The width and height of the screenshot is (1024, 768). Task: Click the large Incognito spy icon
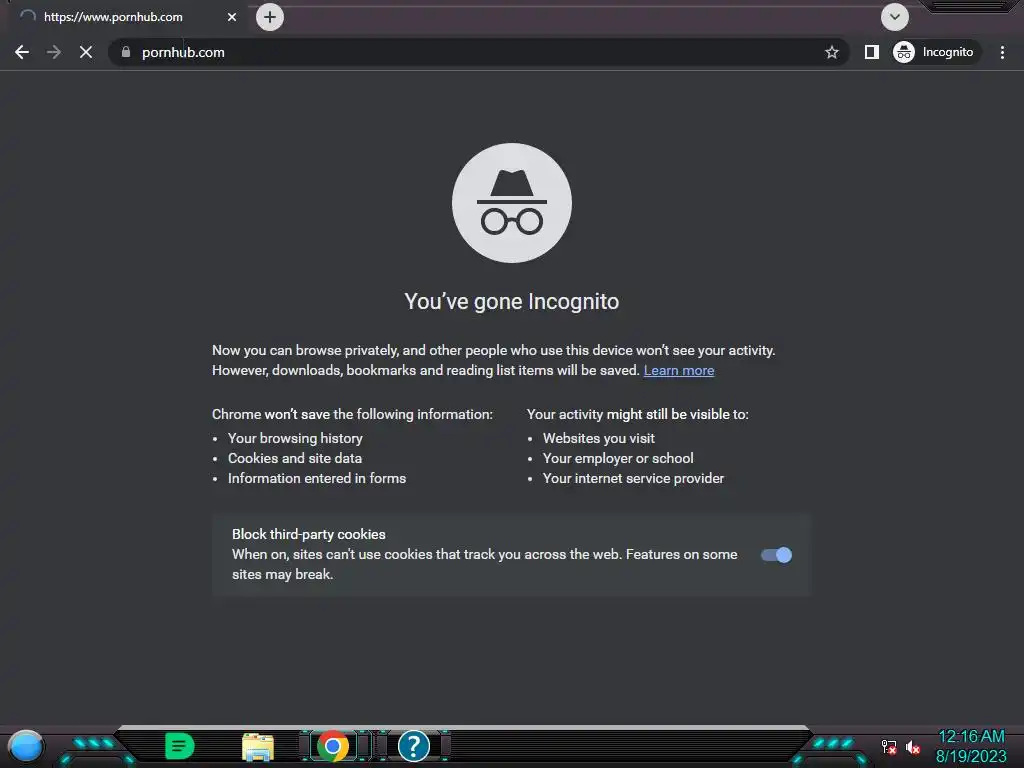512,203
